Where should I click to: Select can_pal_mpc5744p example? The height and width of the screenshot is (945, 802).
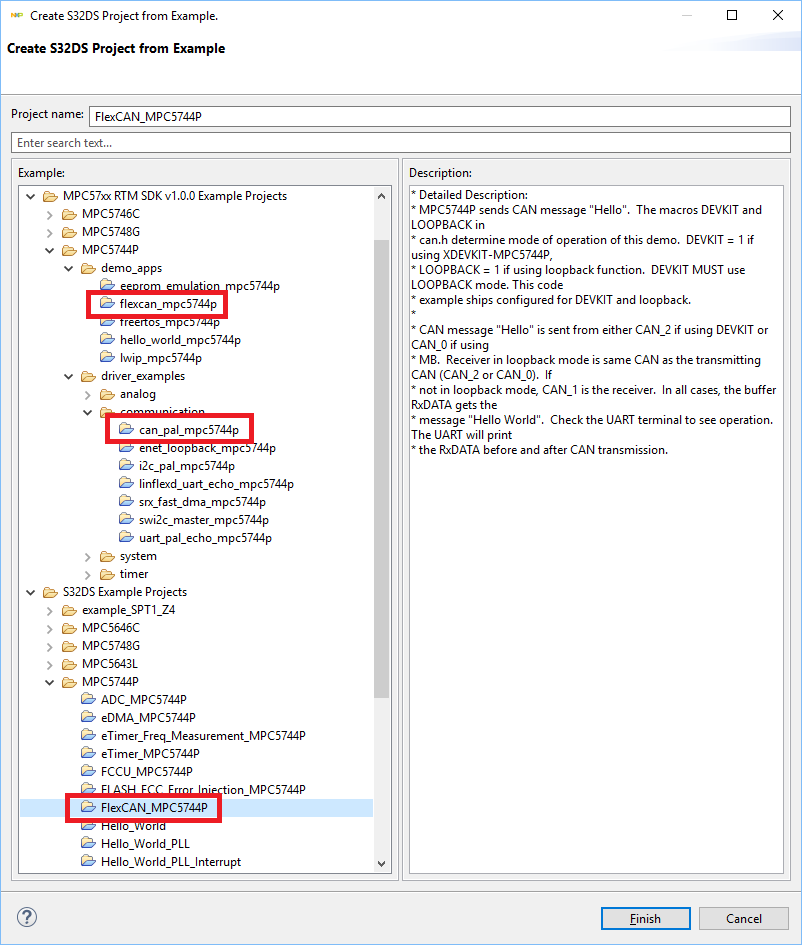[x=189, y=430]
